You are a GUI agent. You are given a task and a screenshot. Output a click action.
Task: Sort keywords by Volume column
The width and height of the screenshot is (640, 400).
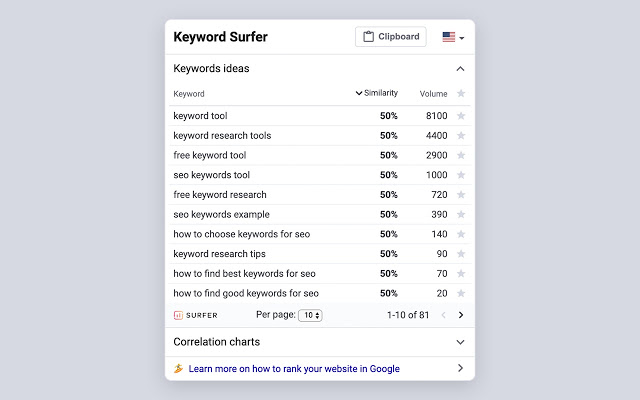433,94
